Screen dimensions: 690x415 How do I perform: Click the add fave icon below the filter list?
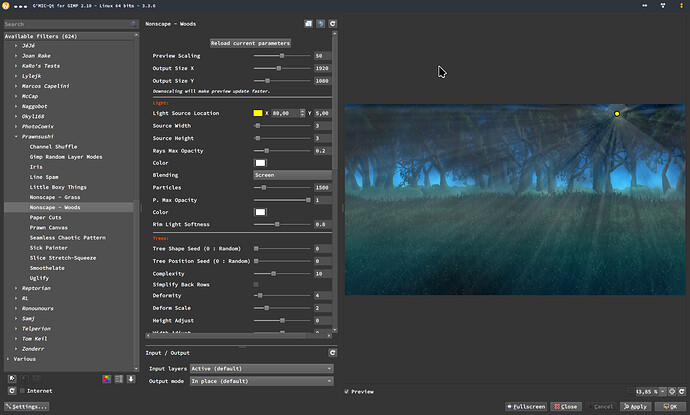coord(11,378)
